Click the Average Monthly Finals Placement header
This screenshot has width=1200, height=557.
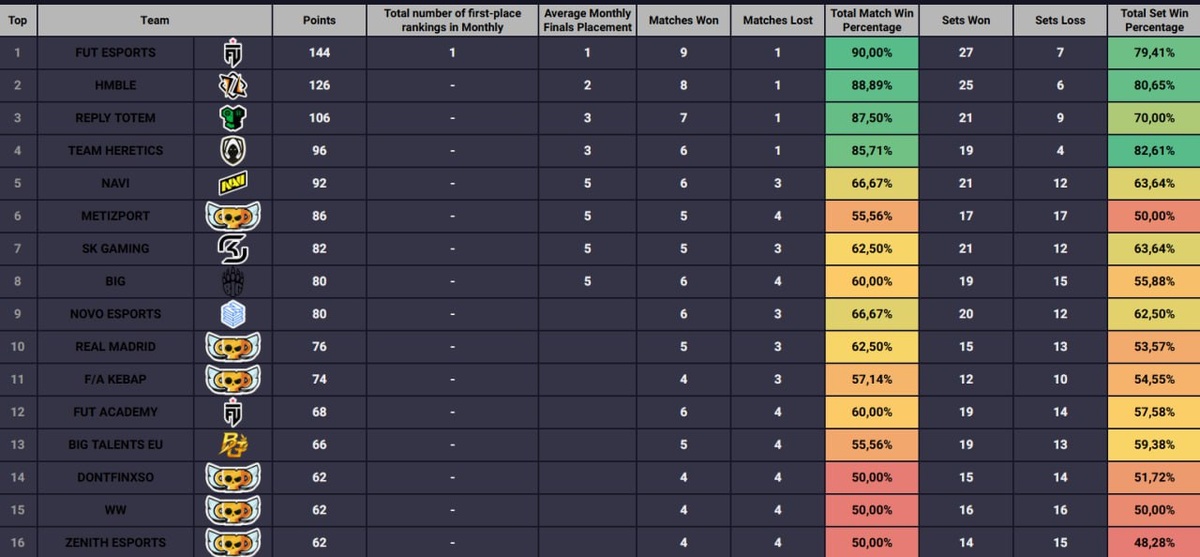(587, 20)
